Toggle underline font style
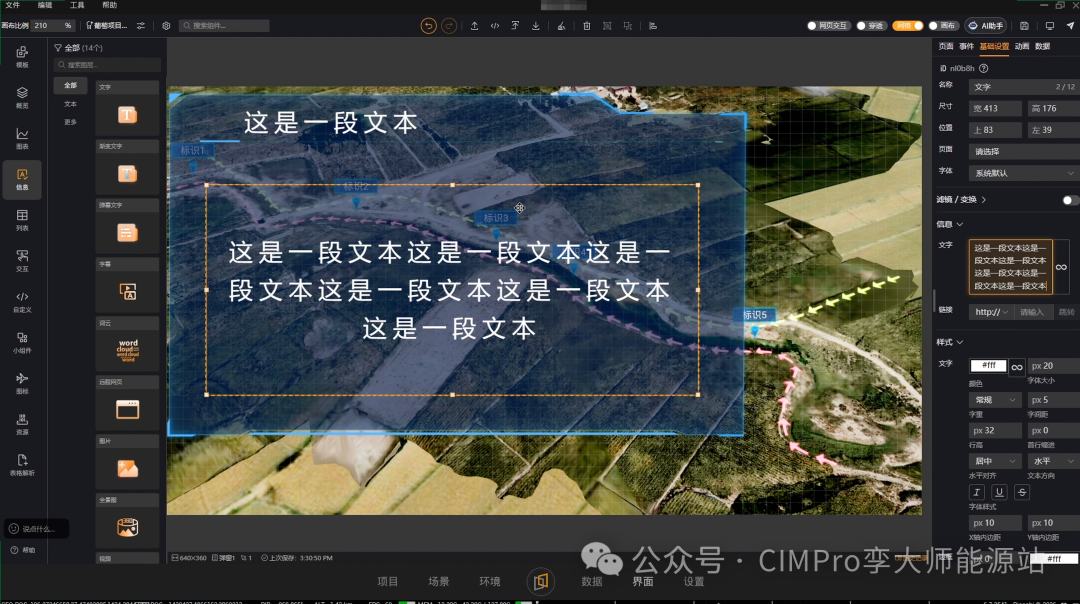The width and height of the screenshot is (1080, 604). [999, 492]
